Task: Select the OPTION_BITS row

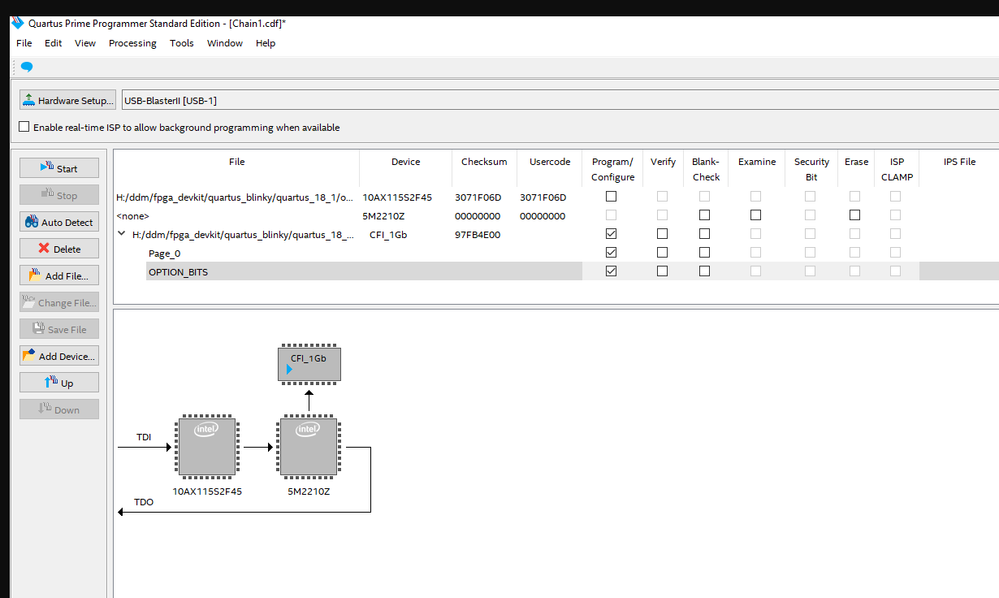Action: tap(178, 272)
